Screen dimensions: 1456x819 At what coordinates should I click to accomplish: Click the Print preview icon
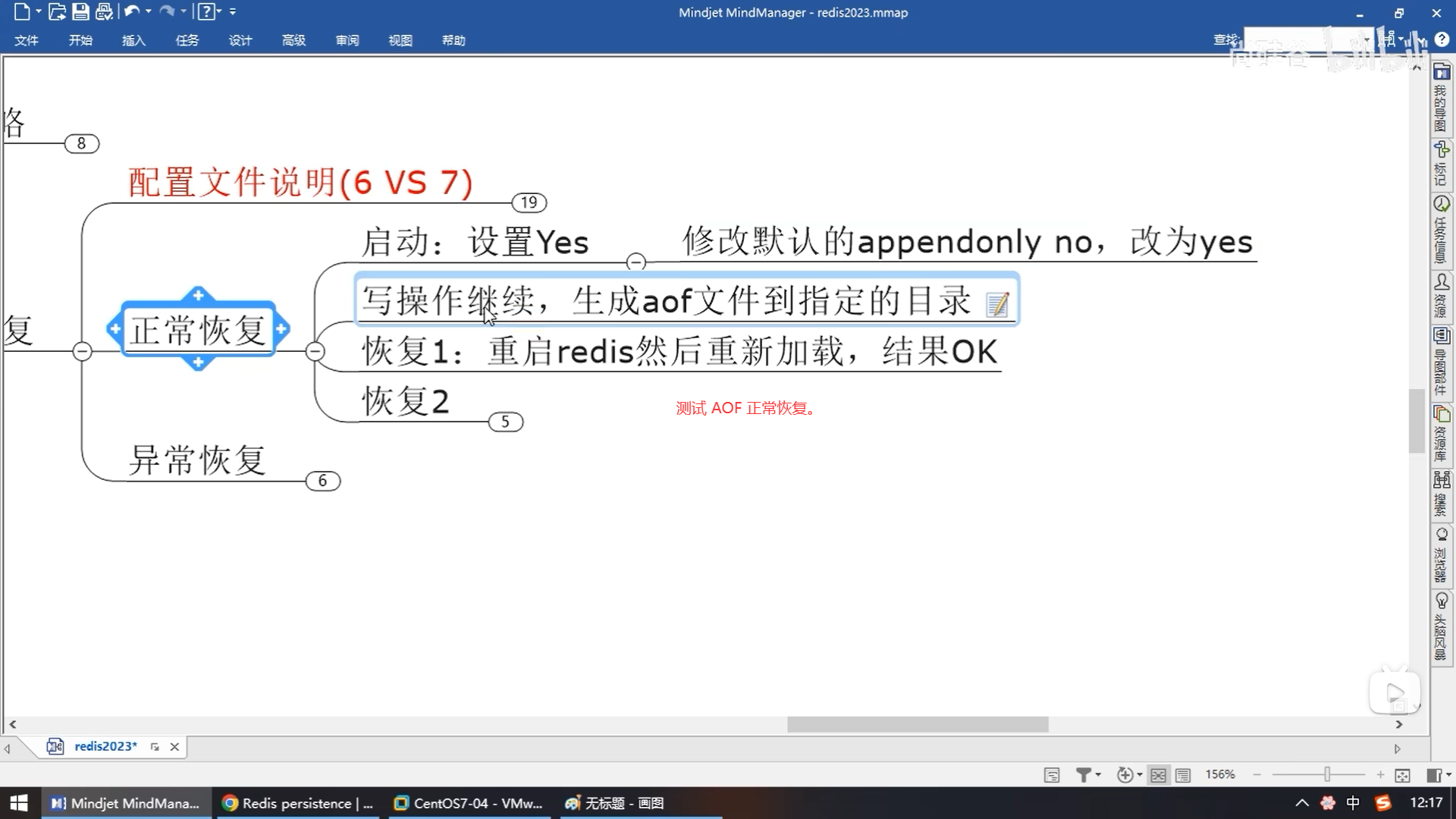105,11
